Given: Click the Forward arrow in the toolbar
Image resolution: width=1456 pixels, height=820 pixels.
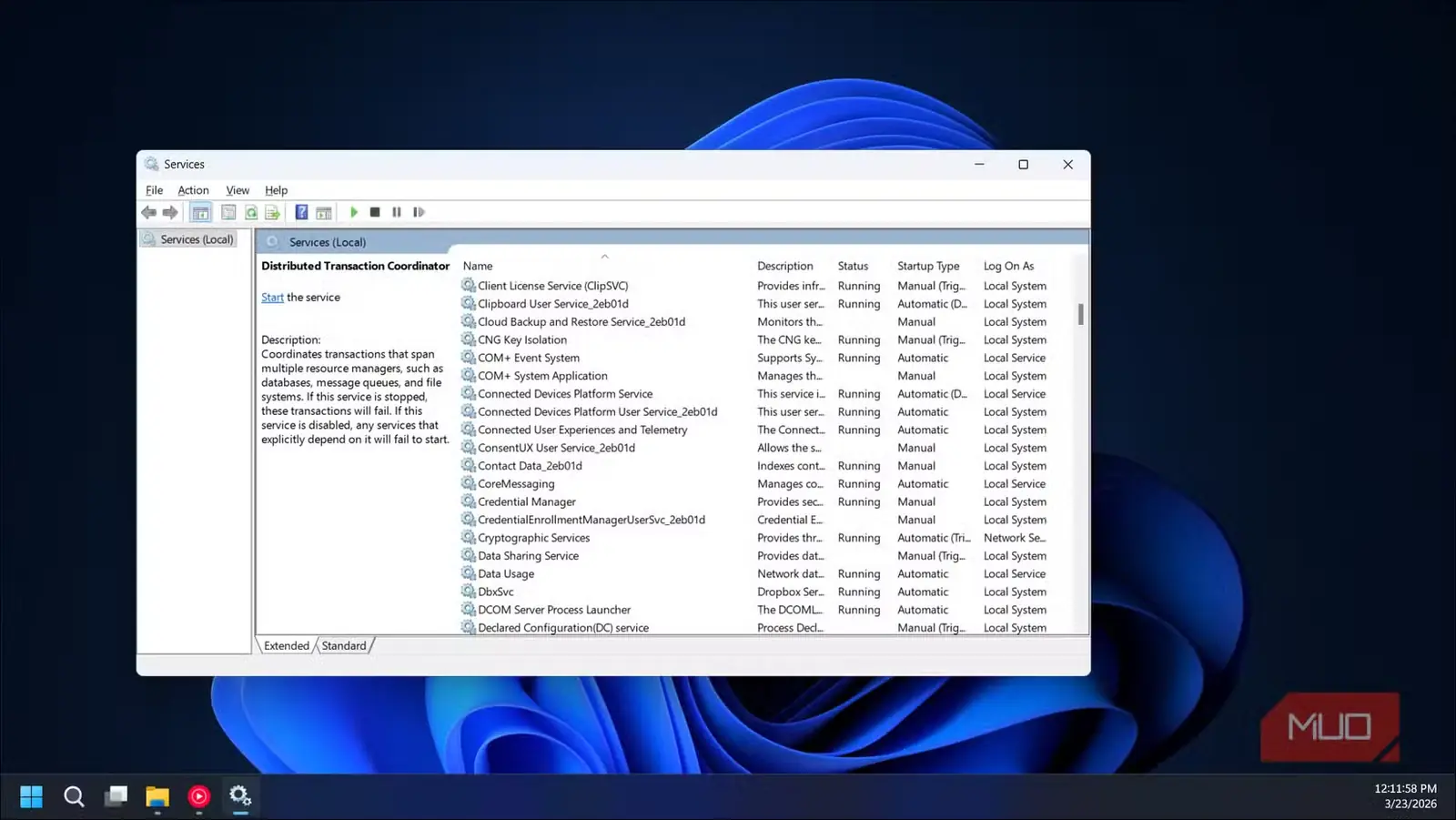Looking at the screenshot, I should coord(170,212).
